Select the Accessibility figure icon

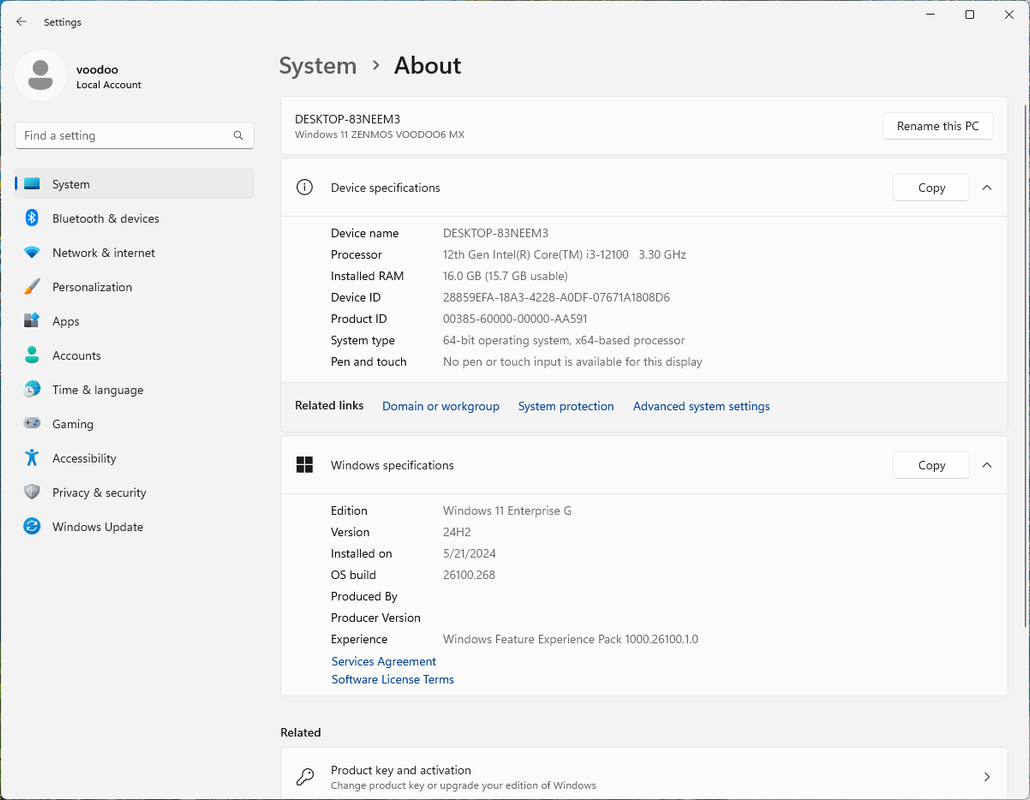(x=32, y=458)
